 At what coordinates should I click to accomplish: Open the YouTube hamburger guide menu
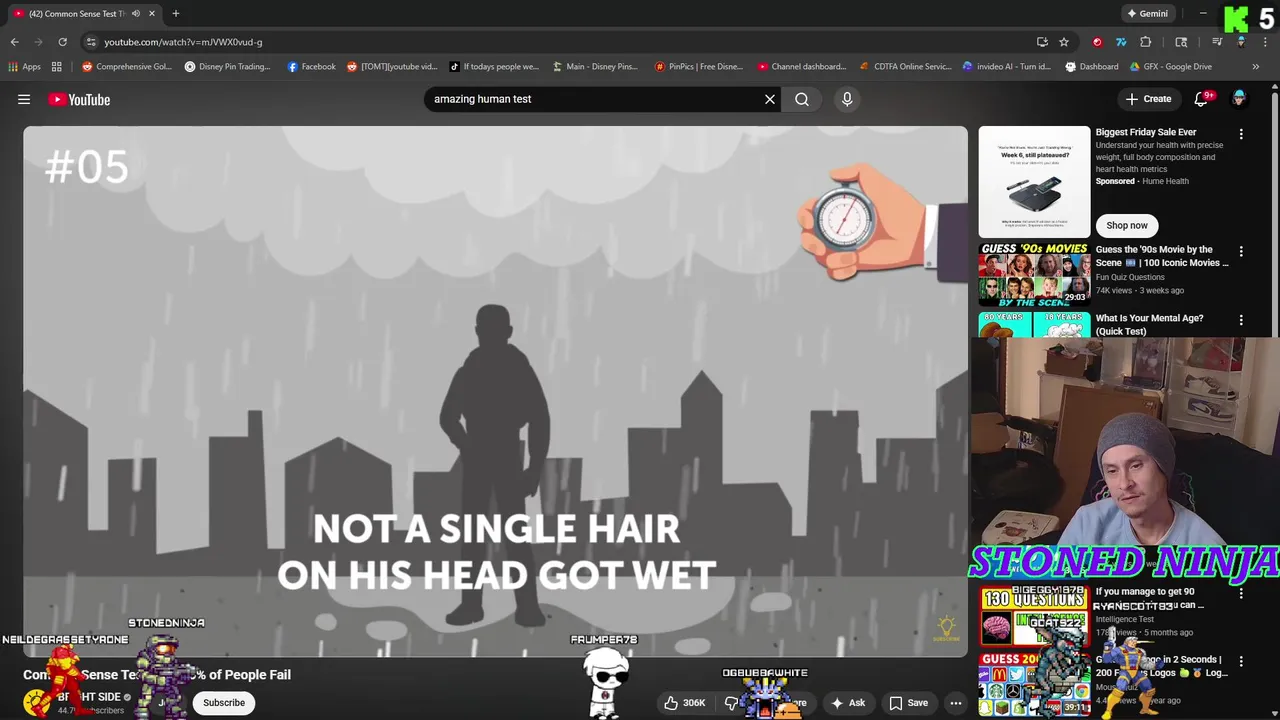point(24,99)
